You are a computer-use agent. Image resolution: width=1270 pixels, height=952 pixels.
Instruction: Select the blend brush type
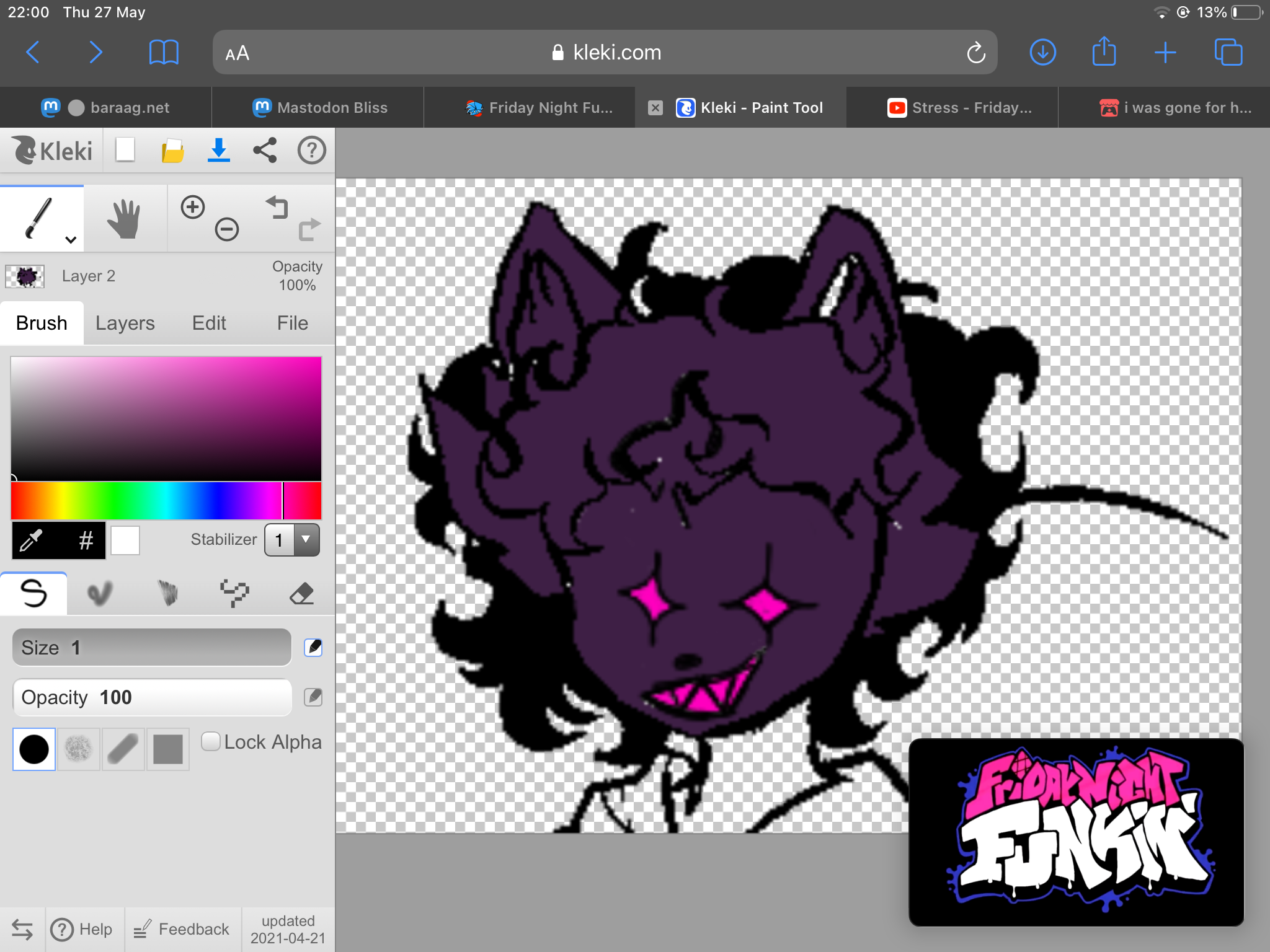click(100, 593)
